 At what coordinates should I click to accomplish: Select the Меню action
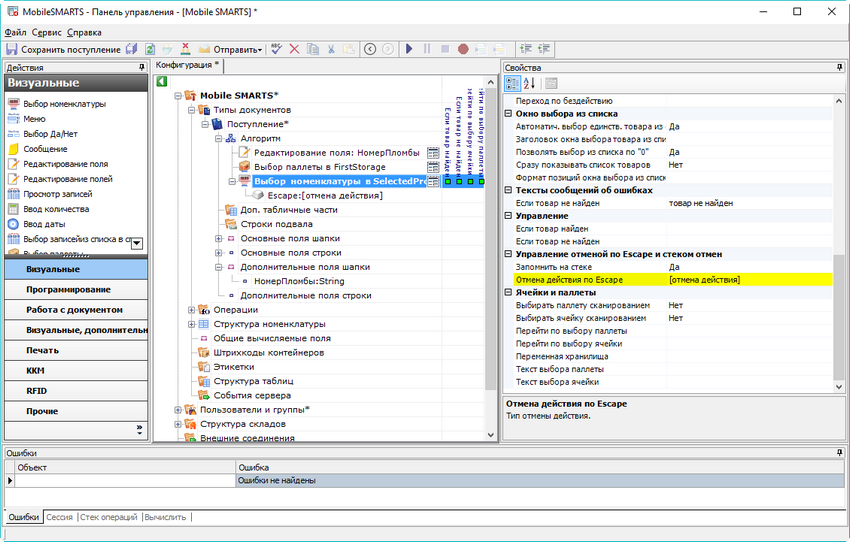tap(27, 119)
